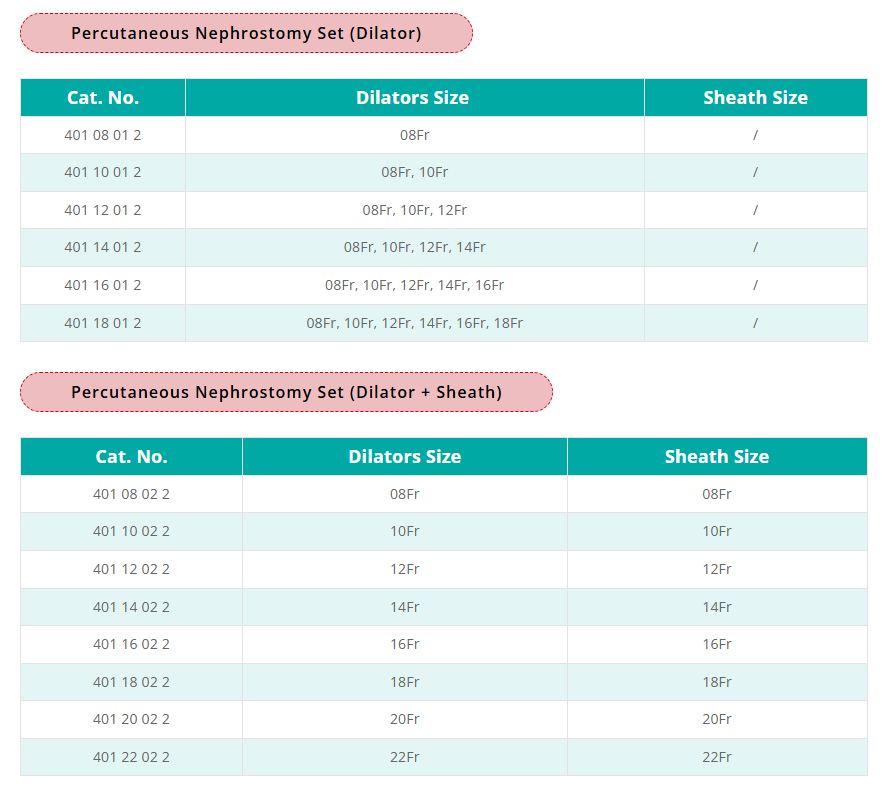Click the "08Fr, 10Fr, 12Fr, 14Fr, 16Fr, 18Fr" cell
The height and width of the screenshot is (794, 889).
pyautogui.click(x=414, y=323)
